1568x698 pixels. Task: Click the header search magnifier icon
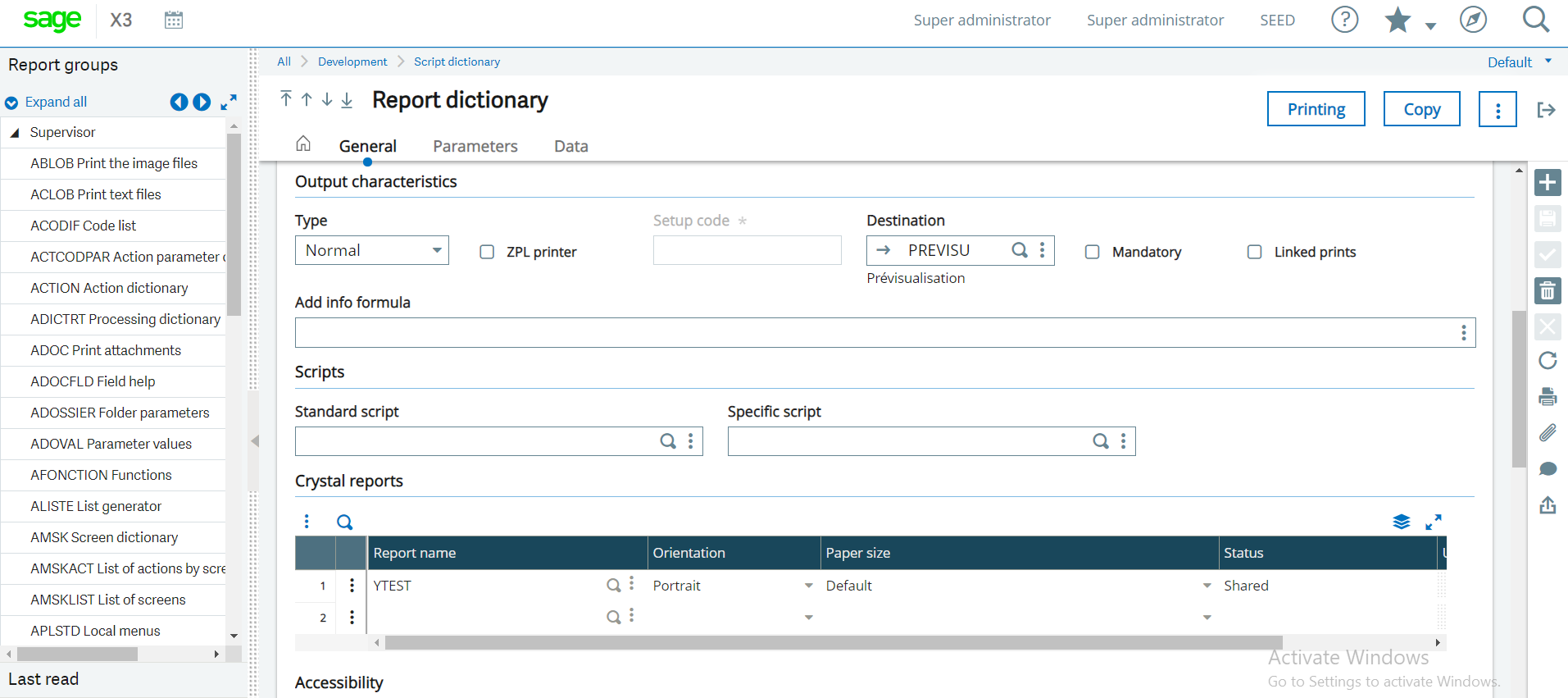point(1535,20)
